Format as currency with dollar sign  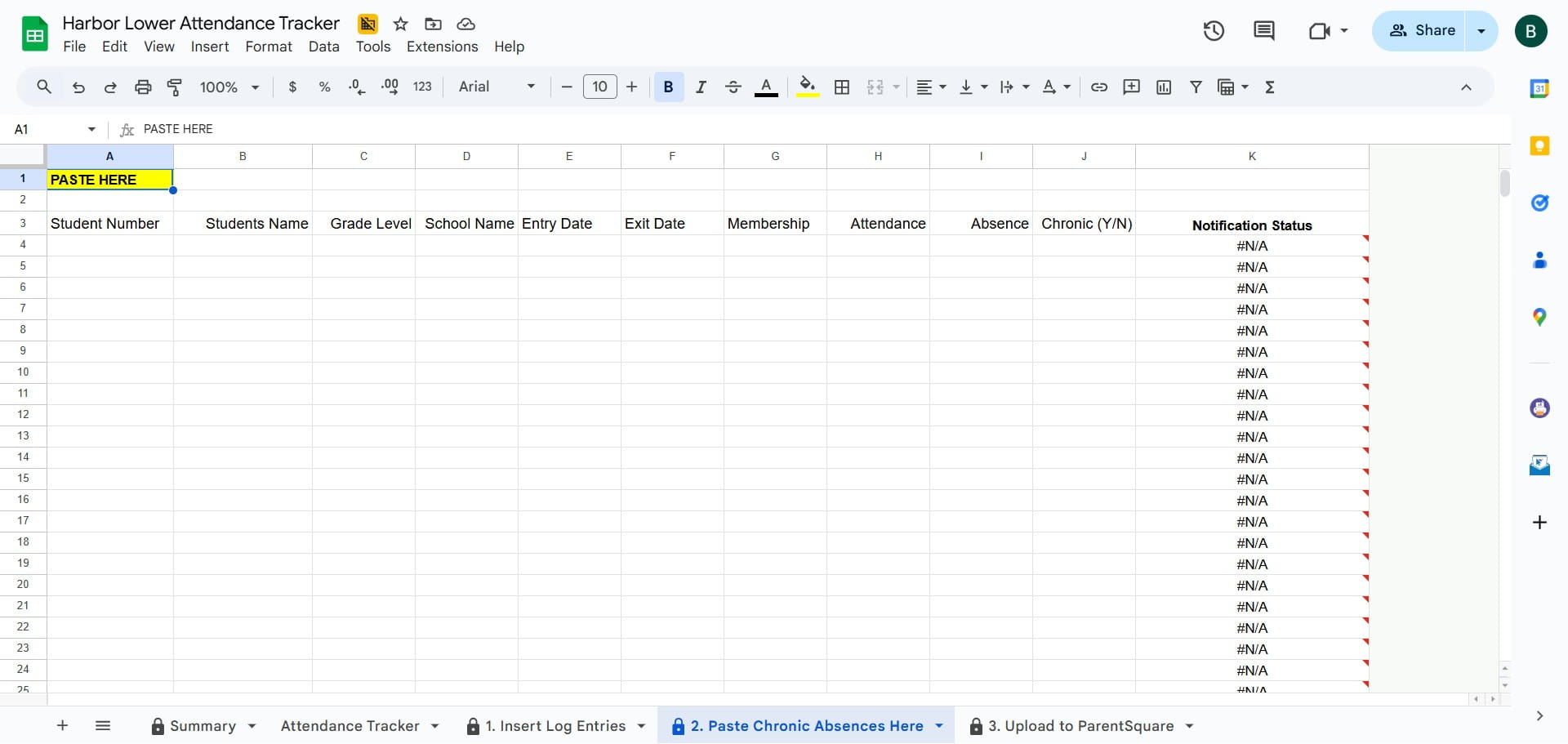click(x=292, y=87)
